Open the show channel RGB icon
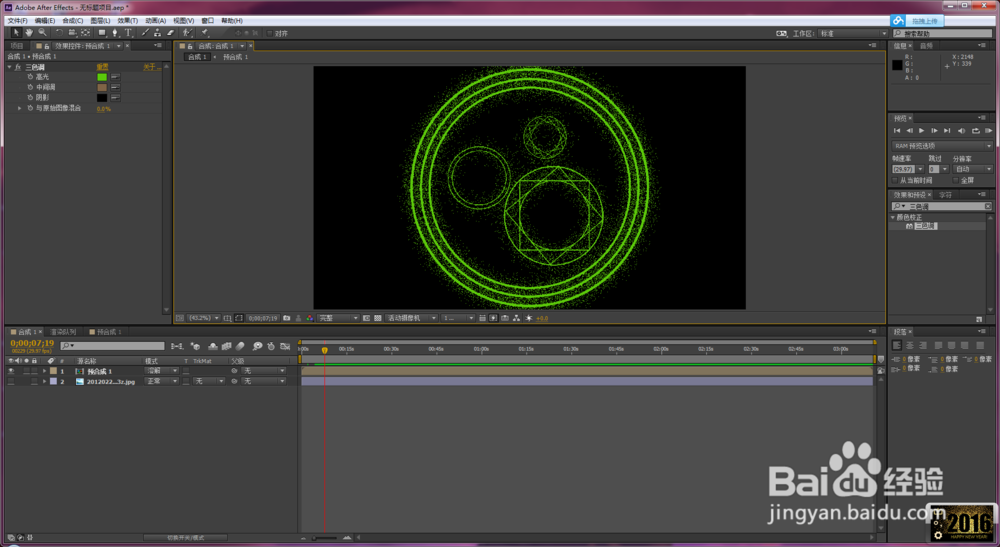The width and height of the screenshot is (1000, 547). point(310,317)
